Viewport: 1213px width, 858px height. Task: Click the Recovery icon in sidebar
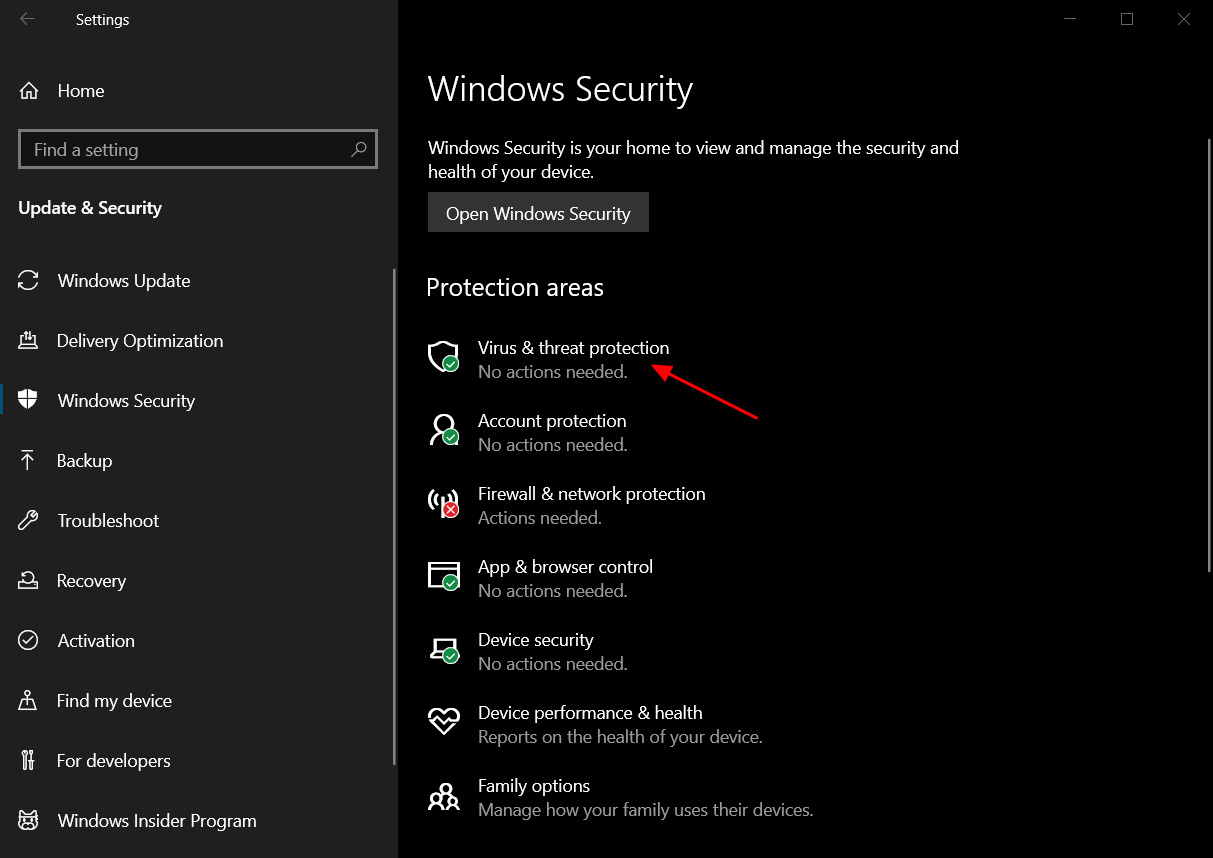point(29,581)
